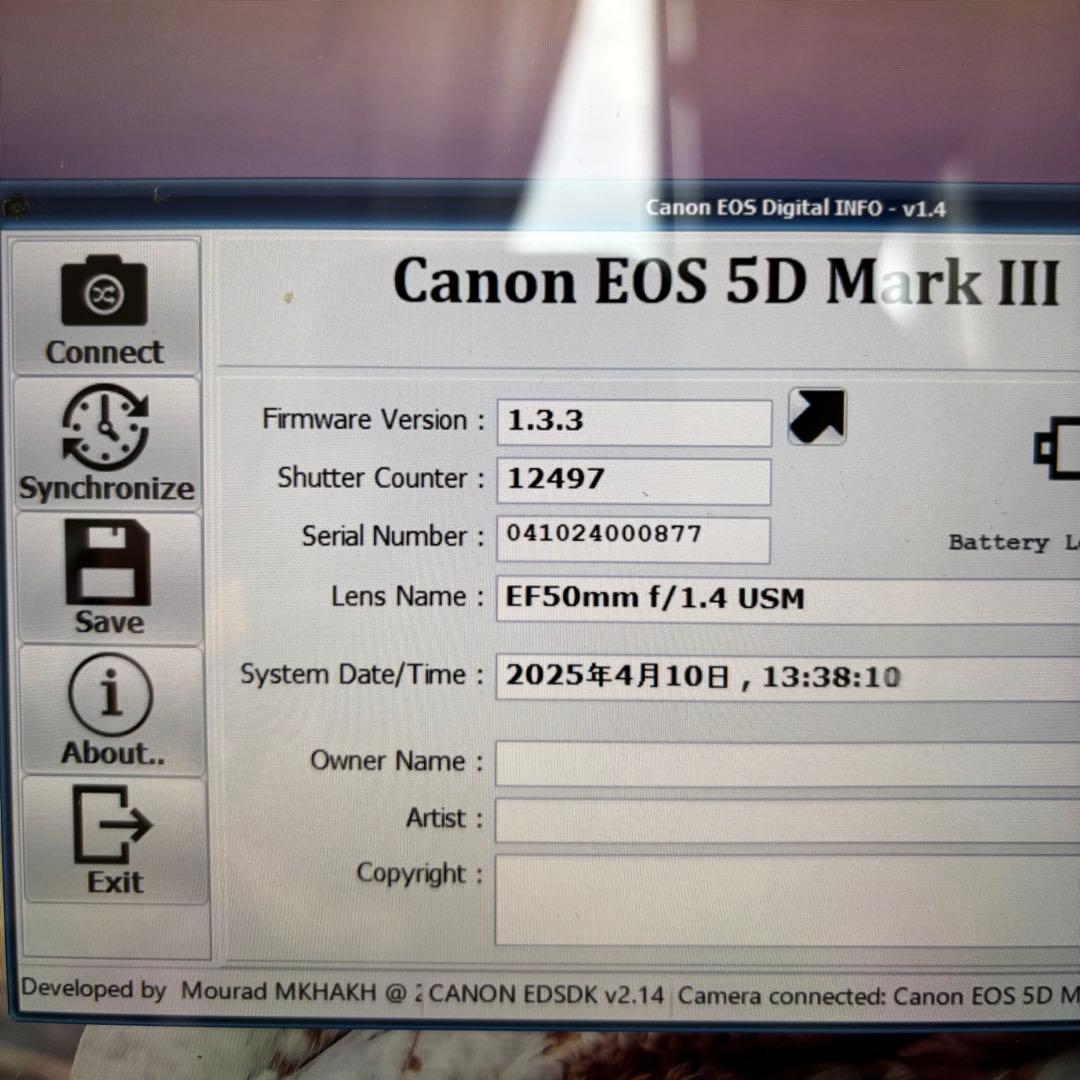This screenshot has height=1080, width=1080.
Task: Click the Connect camera icon
Action: [103, 295]
